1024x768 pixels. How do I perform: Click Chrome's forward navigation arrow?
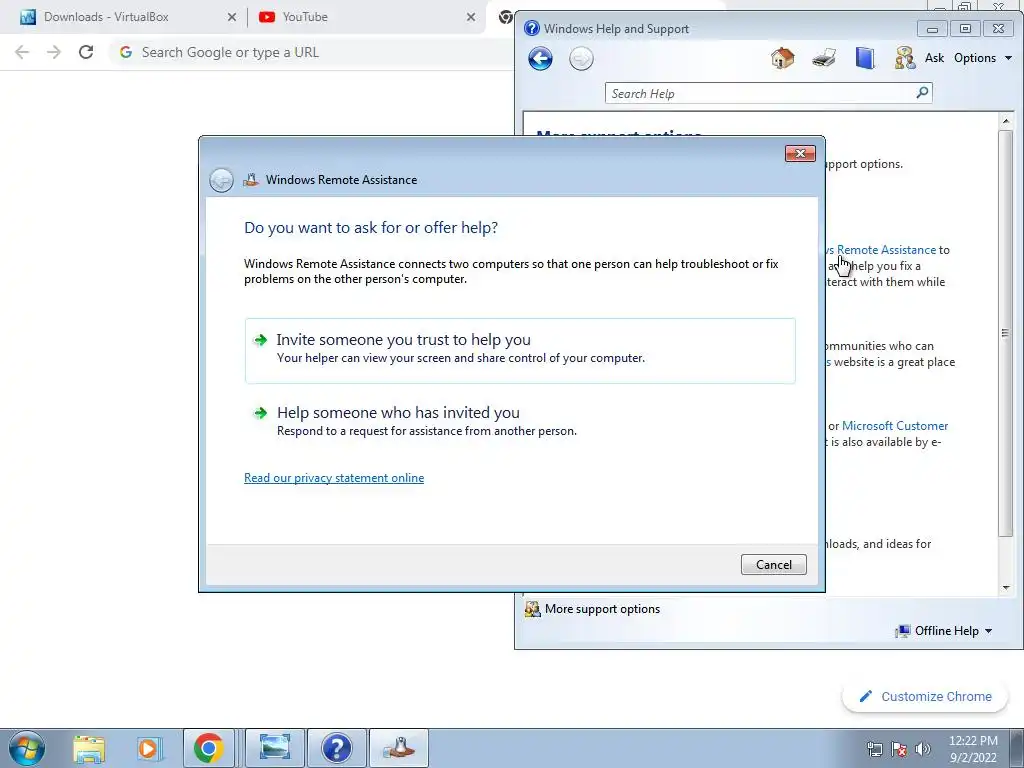coord(54,52)
